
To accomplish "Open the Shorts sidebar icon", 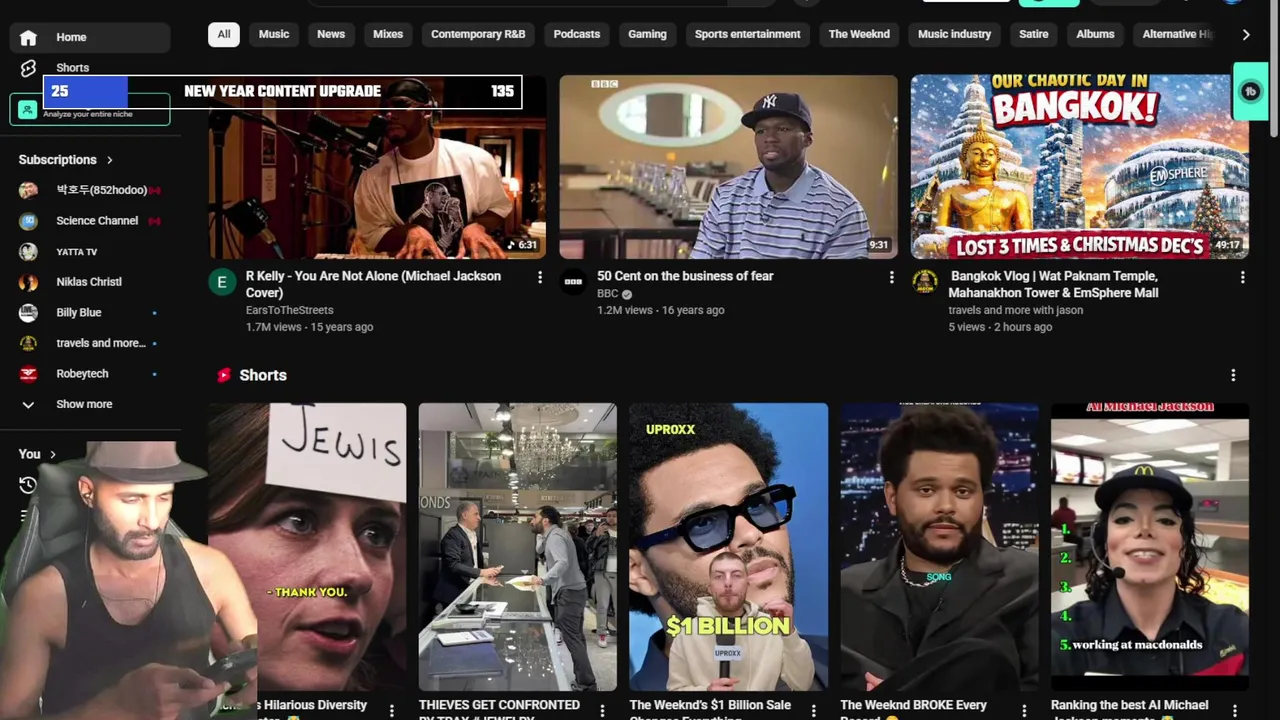I will 28,68.
